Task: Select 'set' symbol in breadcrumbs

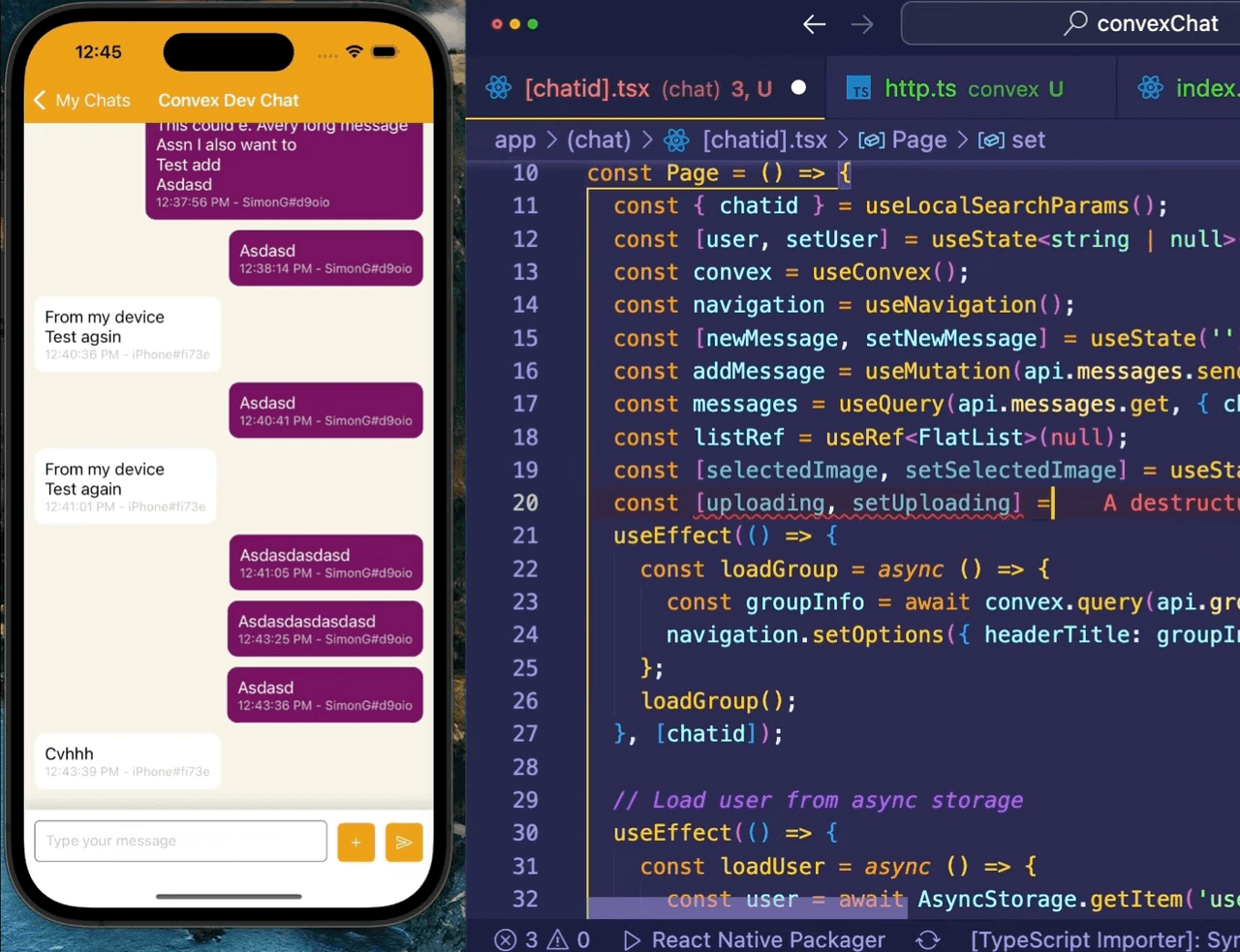Action: 1028,139
